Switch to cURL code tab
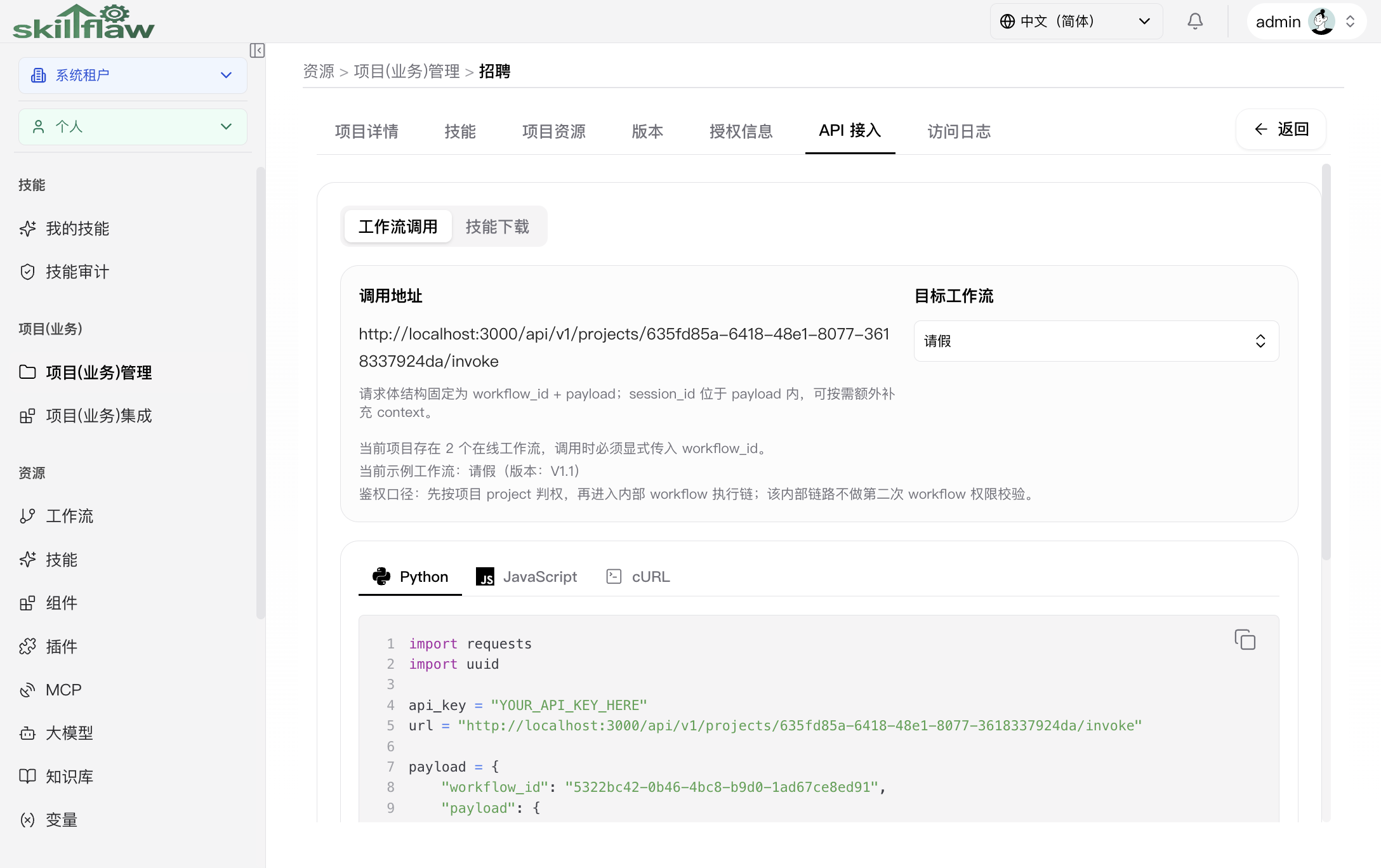 638,577
